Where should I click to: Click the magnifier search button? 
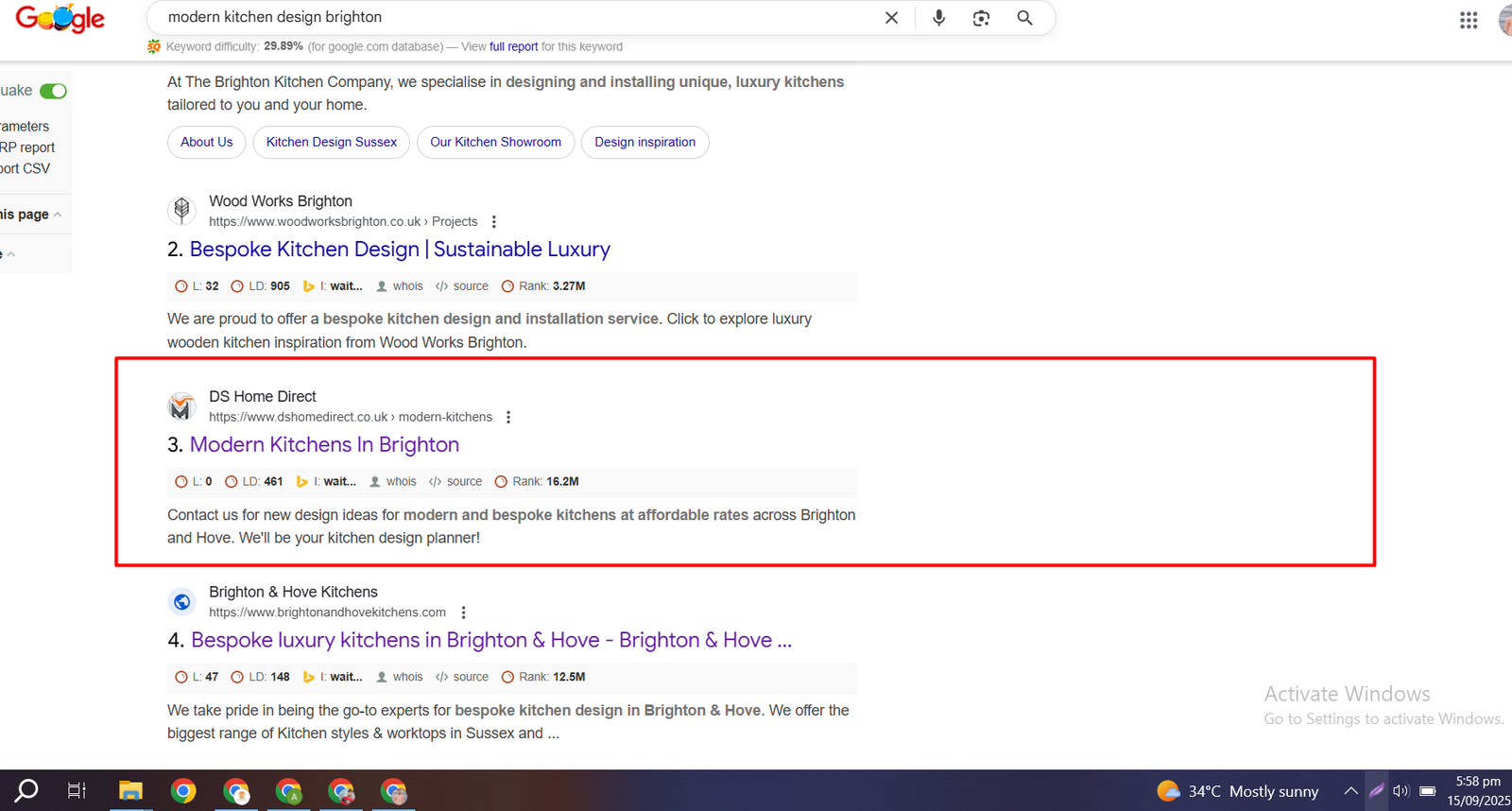[1024, 18]
